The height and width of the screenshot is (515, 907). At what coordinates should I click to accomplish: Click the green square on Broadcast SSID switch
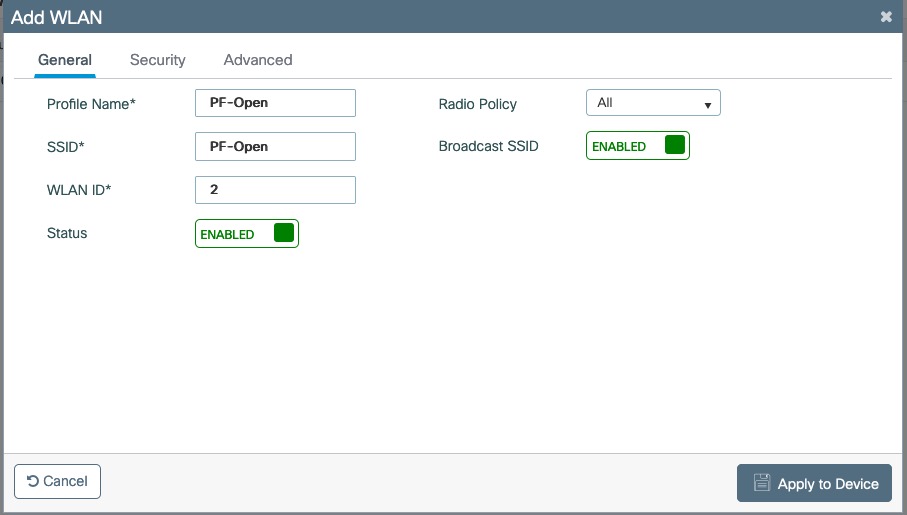click(x=675, y=145)
